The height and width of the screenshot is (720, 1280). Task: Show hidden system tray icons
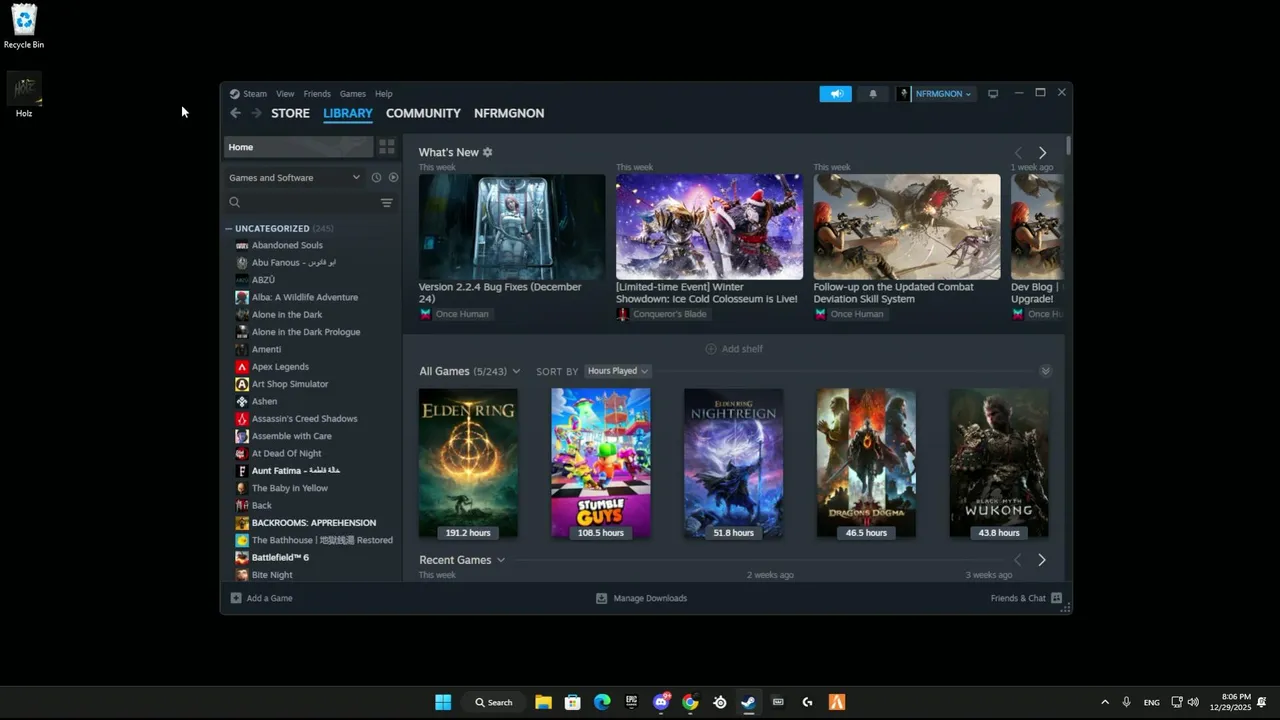pyautogui.click(x=1105, y=702)
